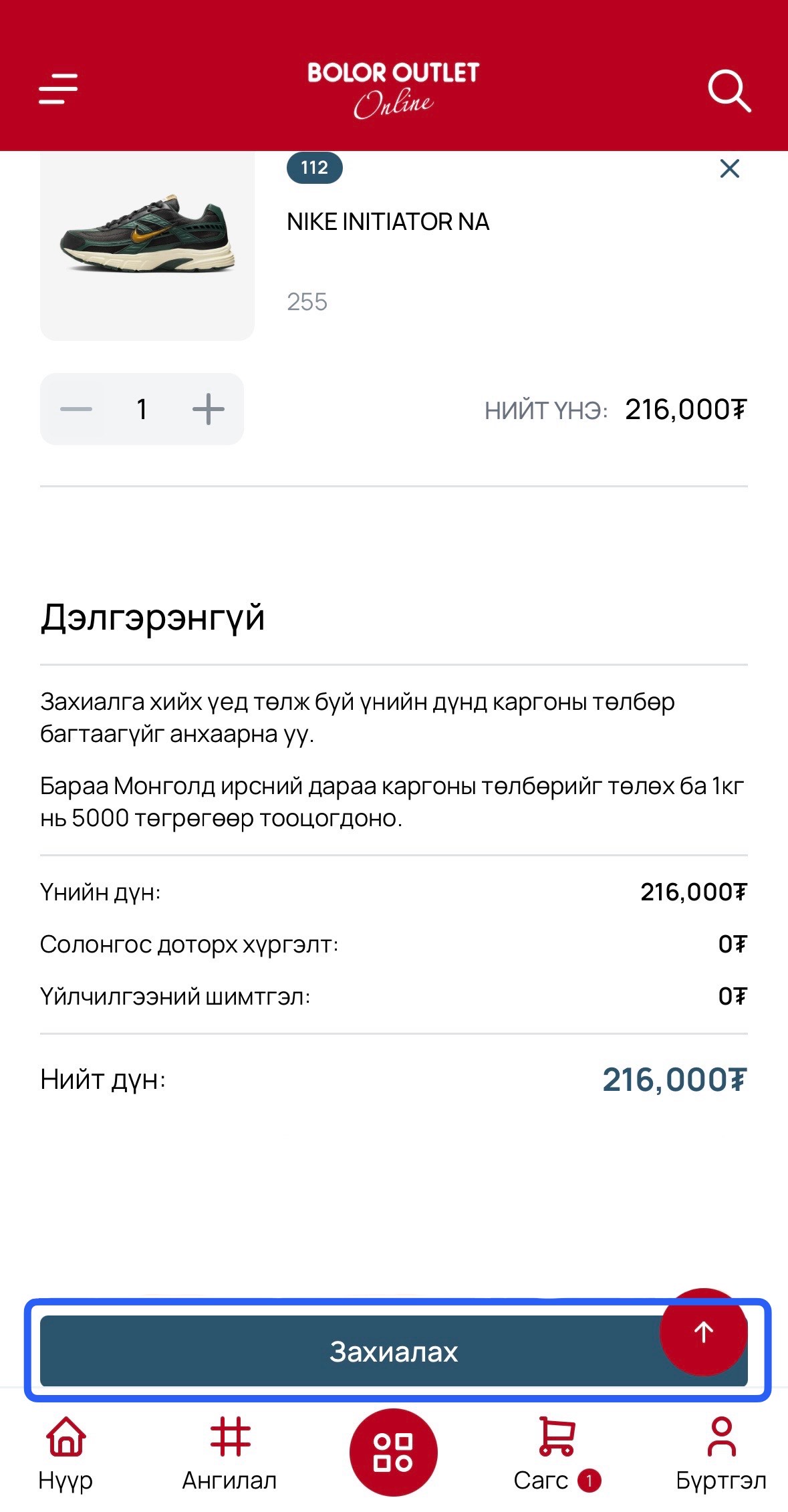
Task: Decrease quantity with minus button
Action: click(x=76, y=409)
